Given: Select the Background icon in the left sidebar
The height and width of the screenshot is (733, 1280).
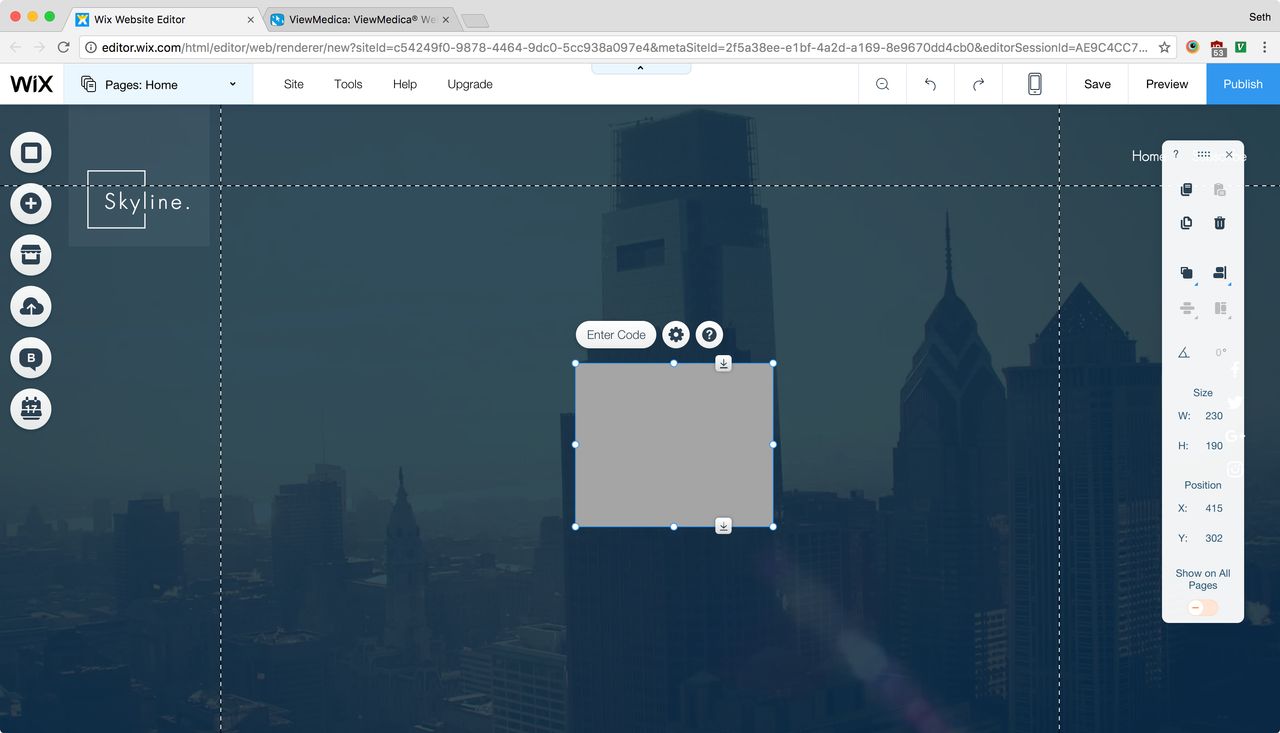Looking at the screenshot, I should [x=30, y=152].
